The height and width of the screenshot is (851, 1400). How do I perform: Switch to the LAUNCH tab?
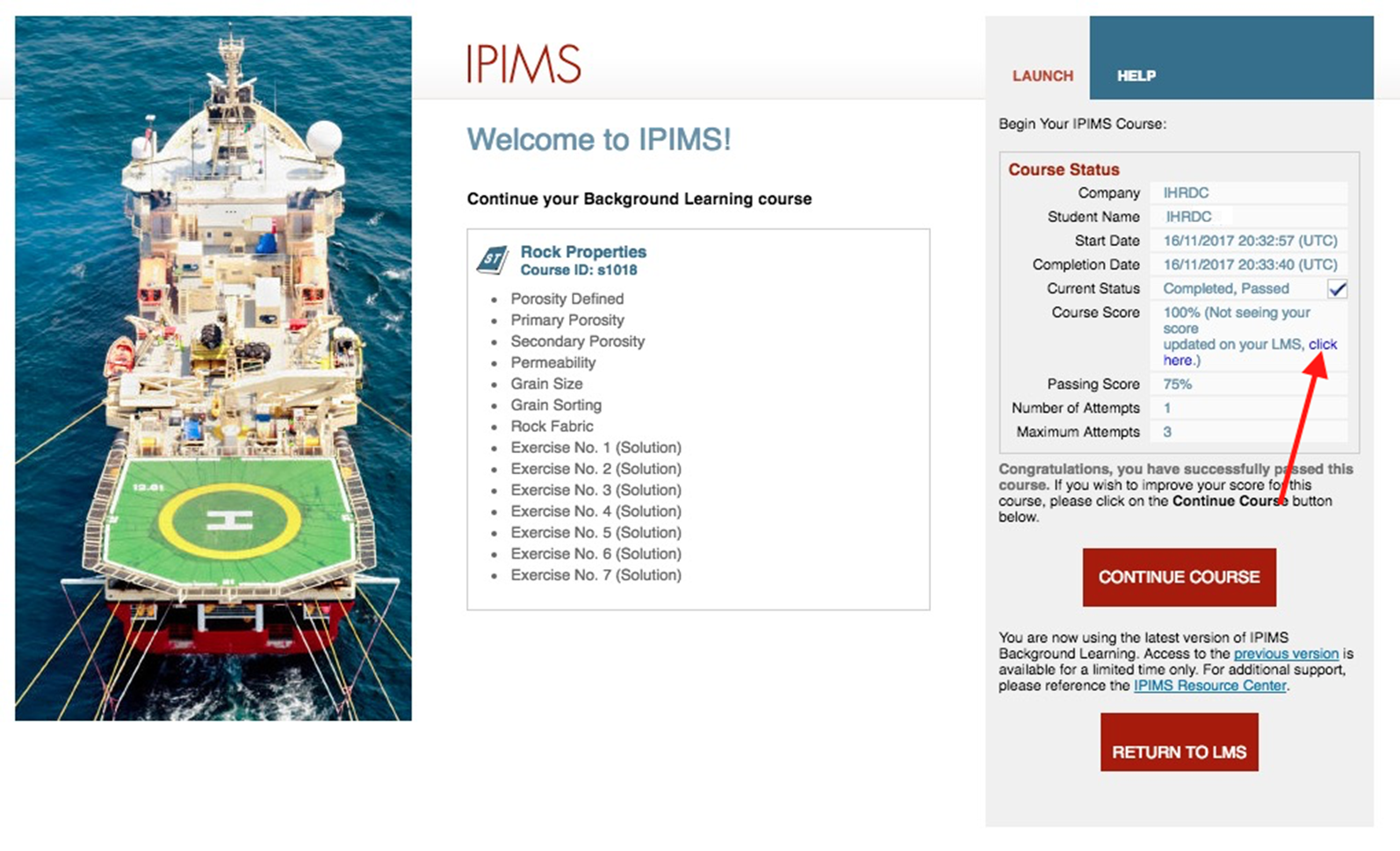coord(1042,76)
